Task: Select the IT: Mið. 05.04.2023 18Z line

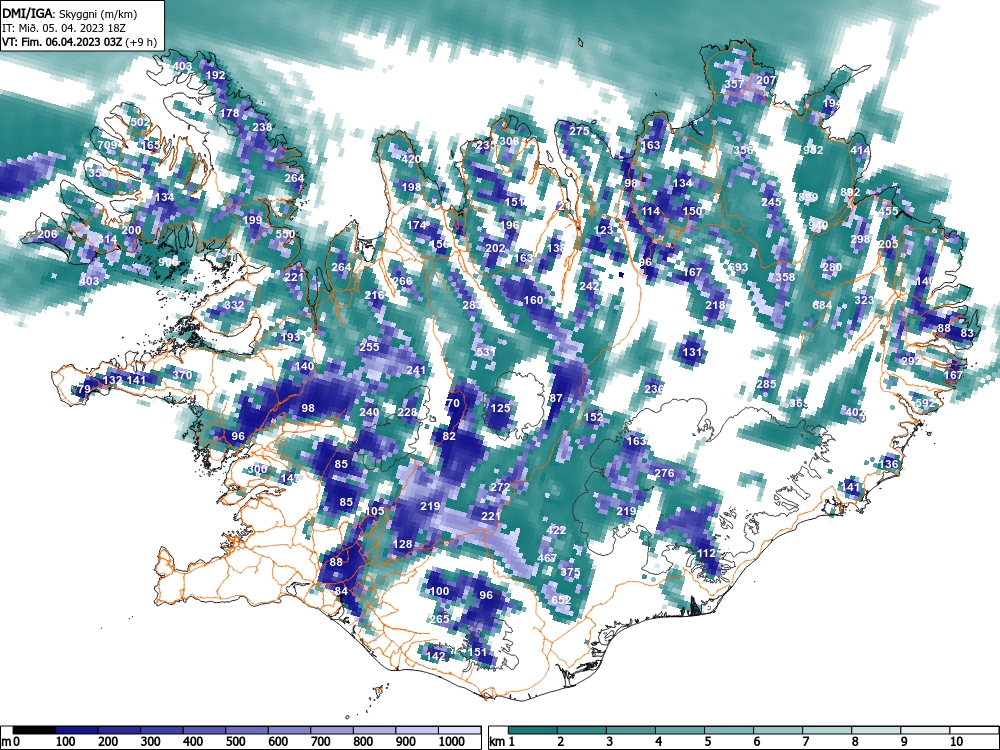Action: pyautogui.click(x=65, y=28)
